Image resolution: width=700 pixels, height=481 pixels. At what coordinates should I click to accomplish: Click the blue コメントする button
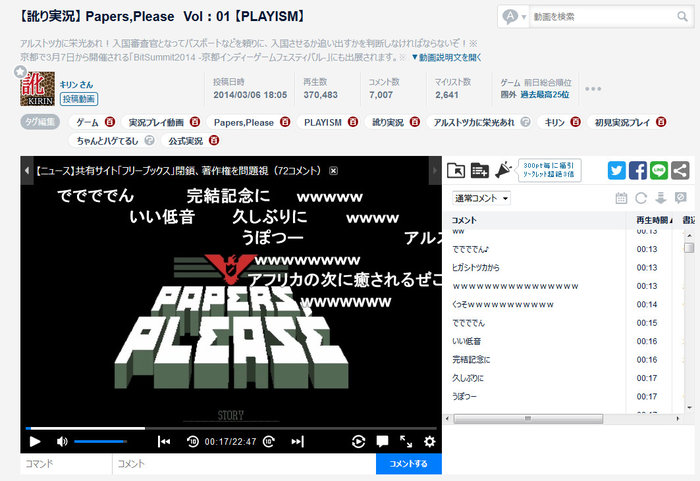(x=408, y=464)
